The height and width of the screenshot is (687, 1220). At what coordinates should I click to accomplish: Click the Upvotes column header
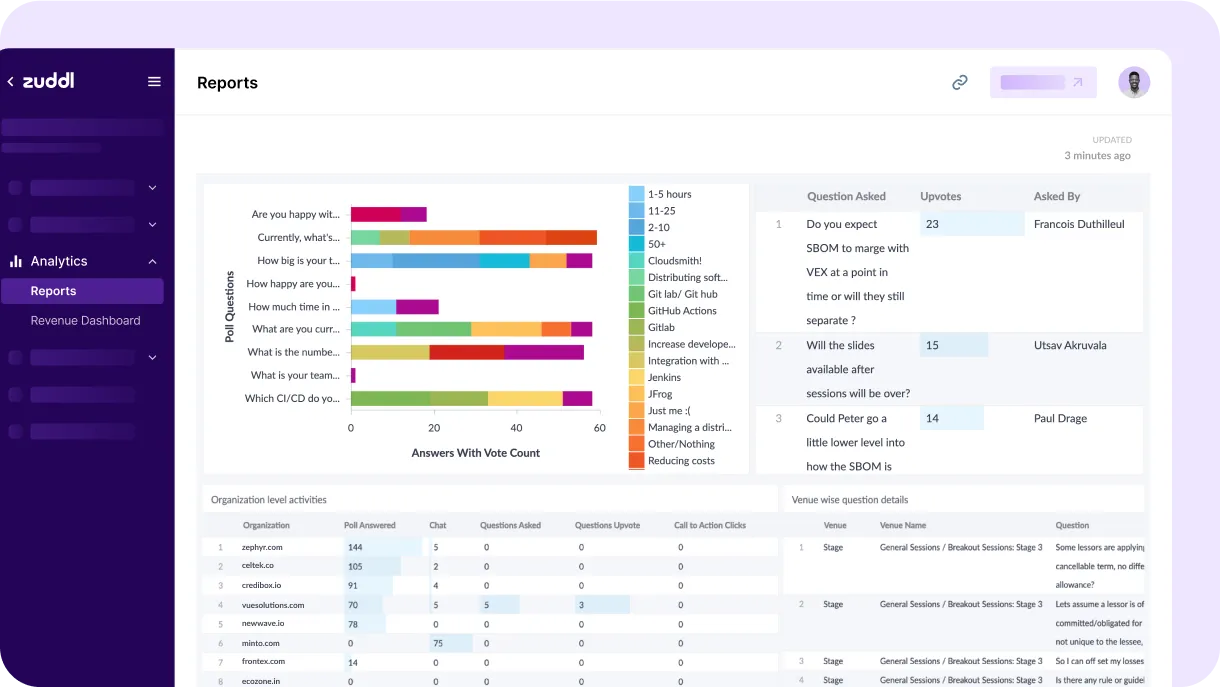coord(941,197)
